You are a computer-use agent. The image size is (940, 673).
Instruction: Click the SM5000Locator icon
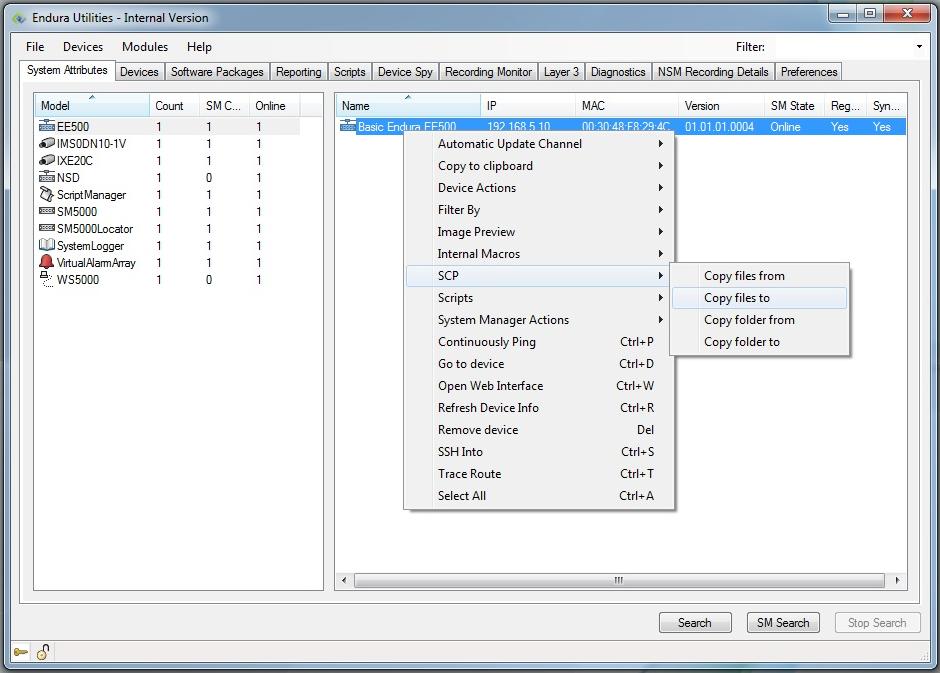click(x=47, y=228)
